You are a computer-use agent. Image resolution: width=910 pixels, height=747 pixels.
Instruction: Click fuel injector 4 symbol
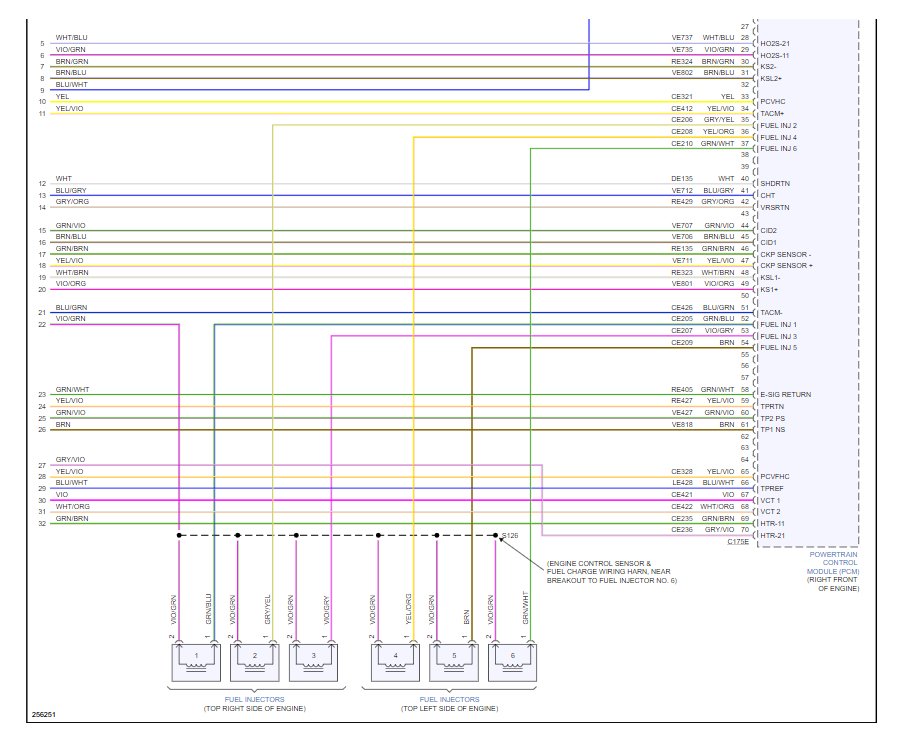395,662
